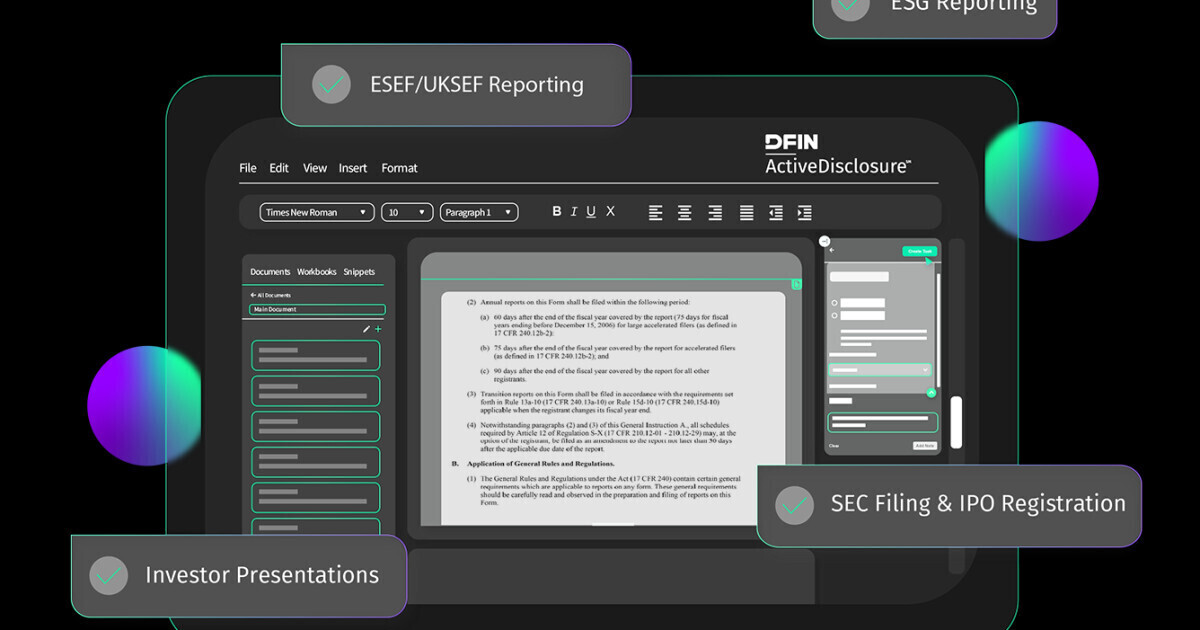Decrease the paragraph indent

point(776,212)
